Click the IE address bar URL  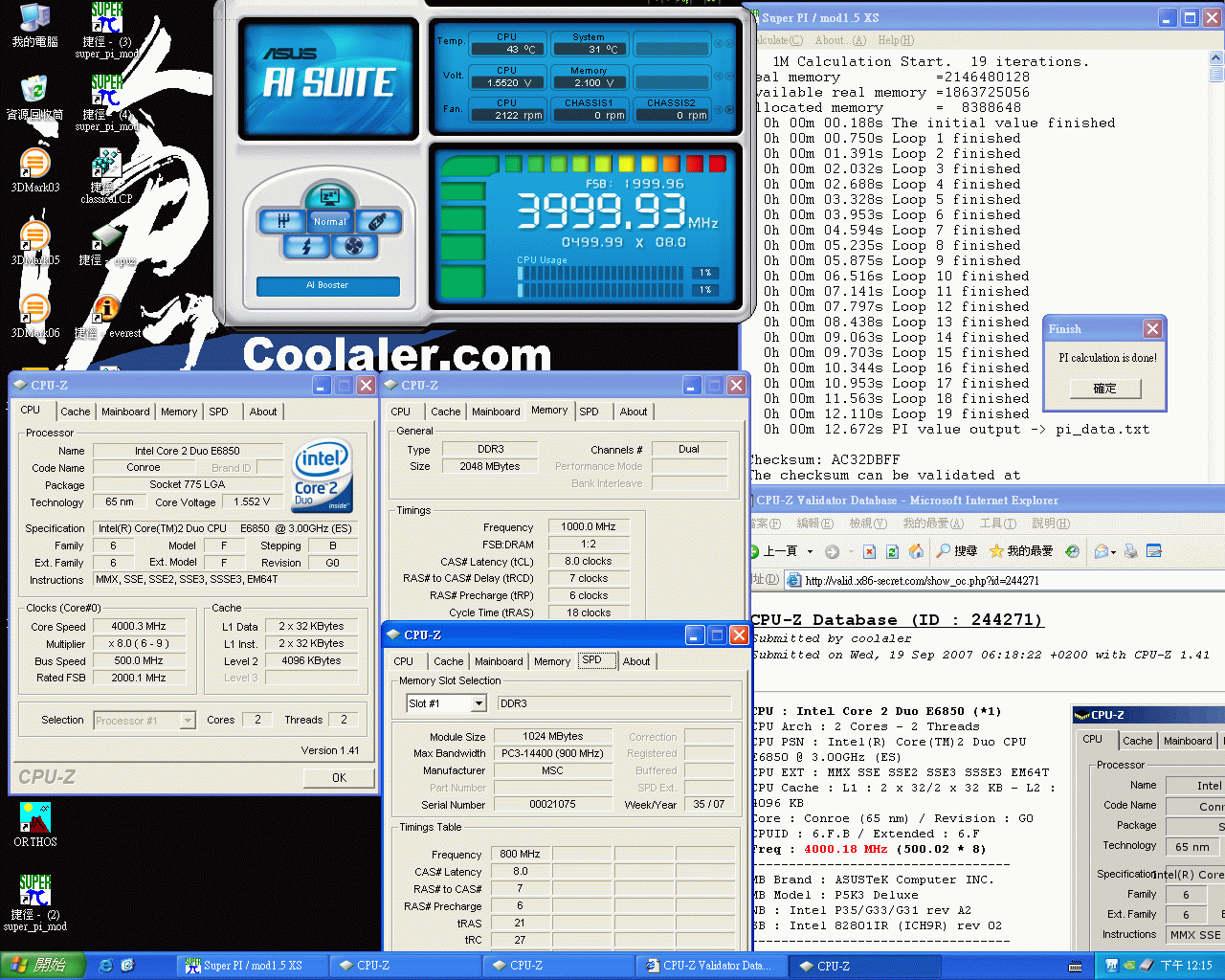click(922, 580)
